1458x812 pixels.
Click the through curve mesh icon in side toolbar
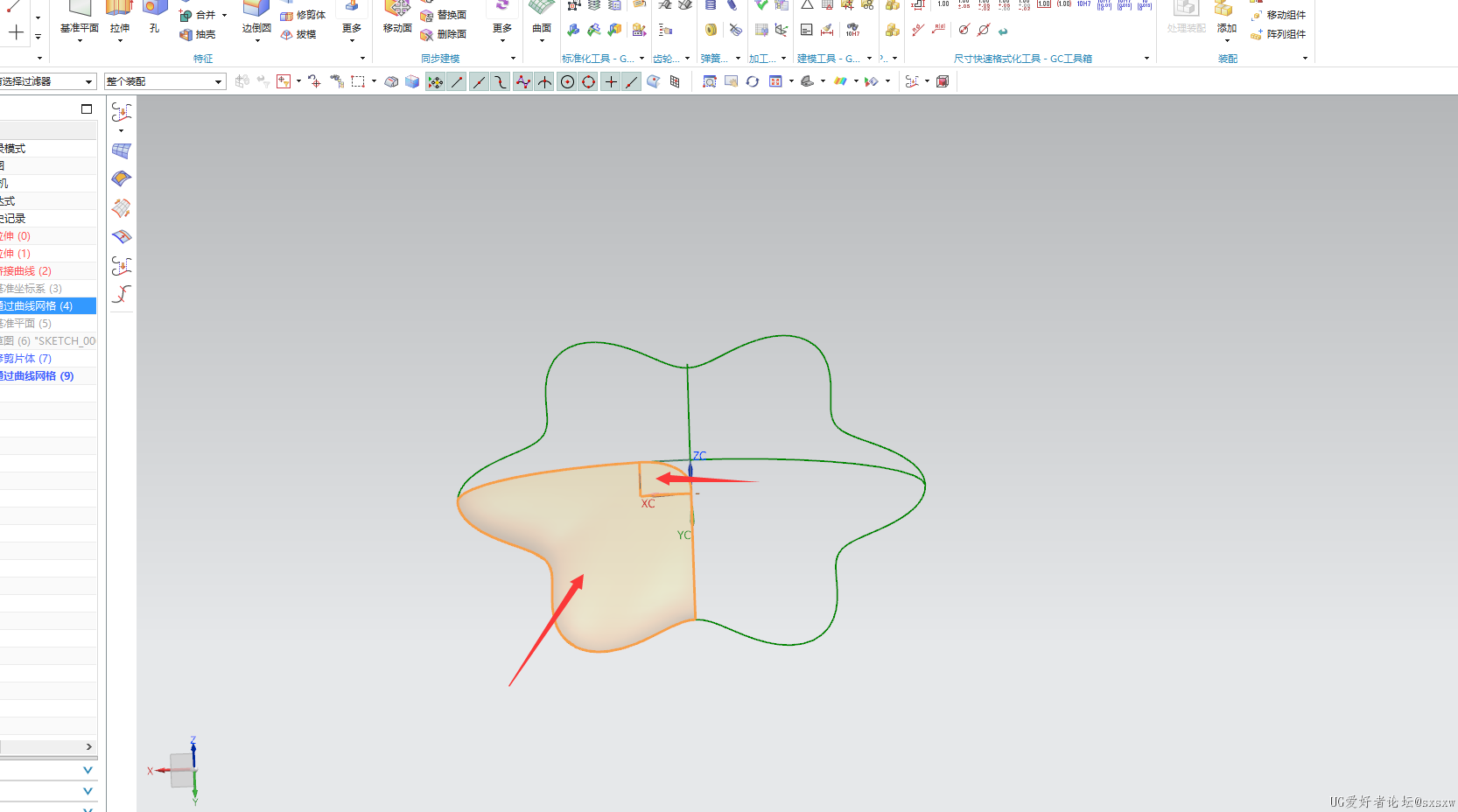point(122,150)
